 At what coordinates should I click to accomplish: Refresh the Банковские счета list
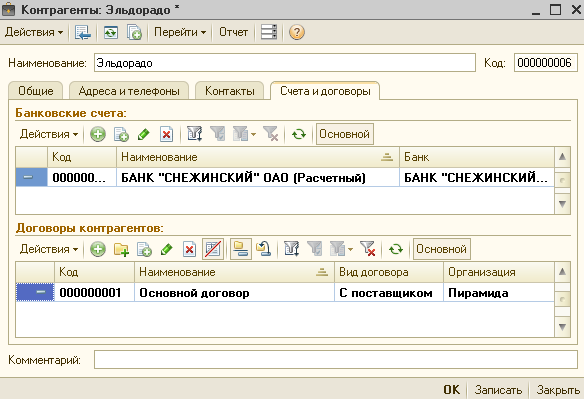[299, 134]
